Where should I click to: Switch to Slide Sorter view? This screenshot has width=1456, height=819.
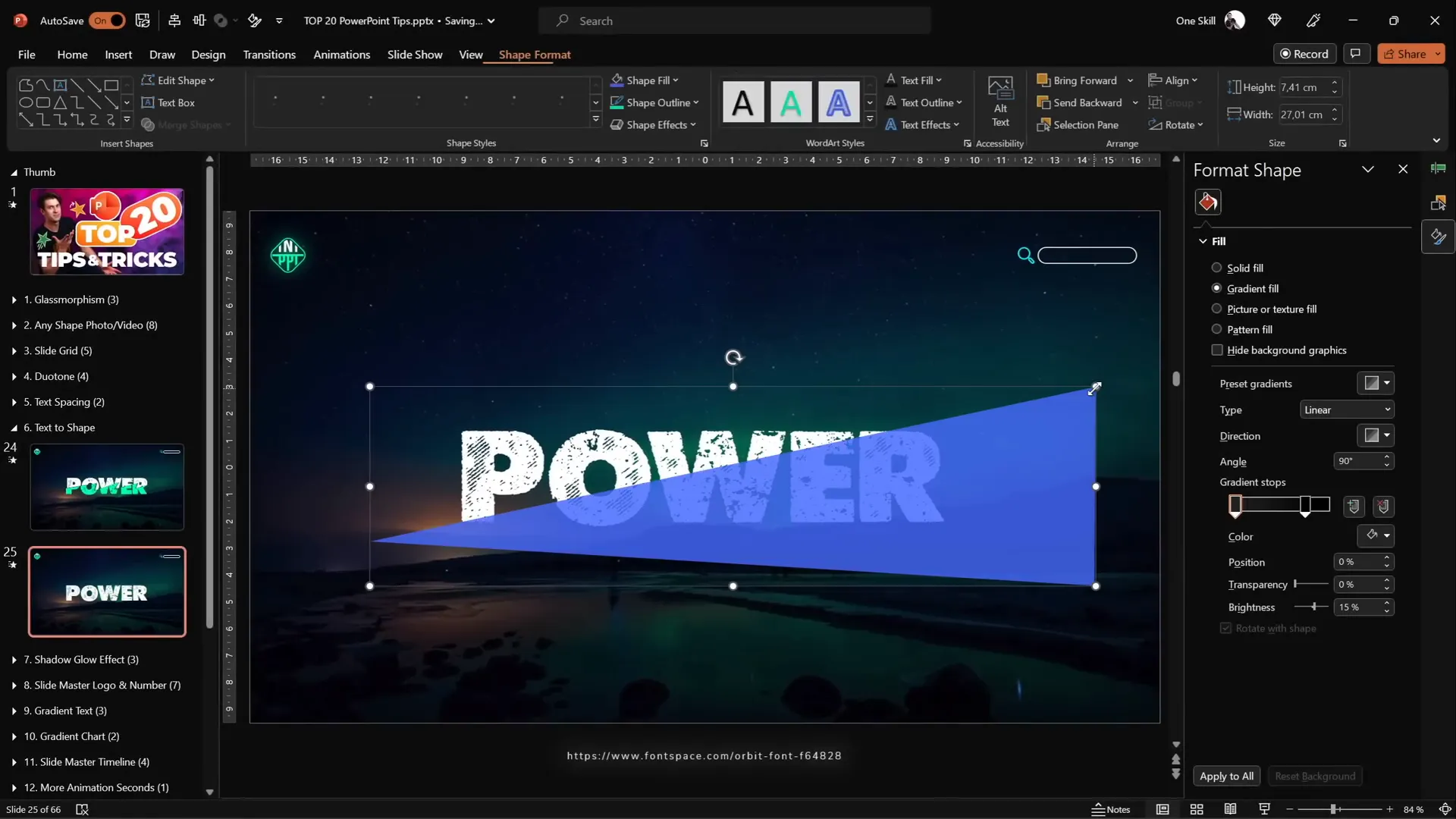coord(1197,809)
